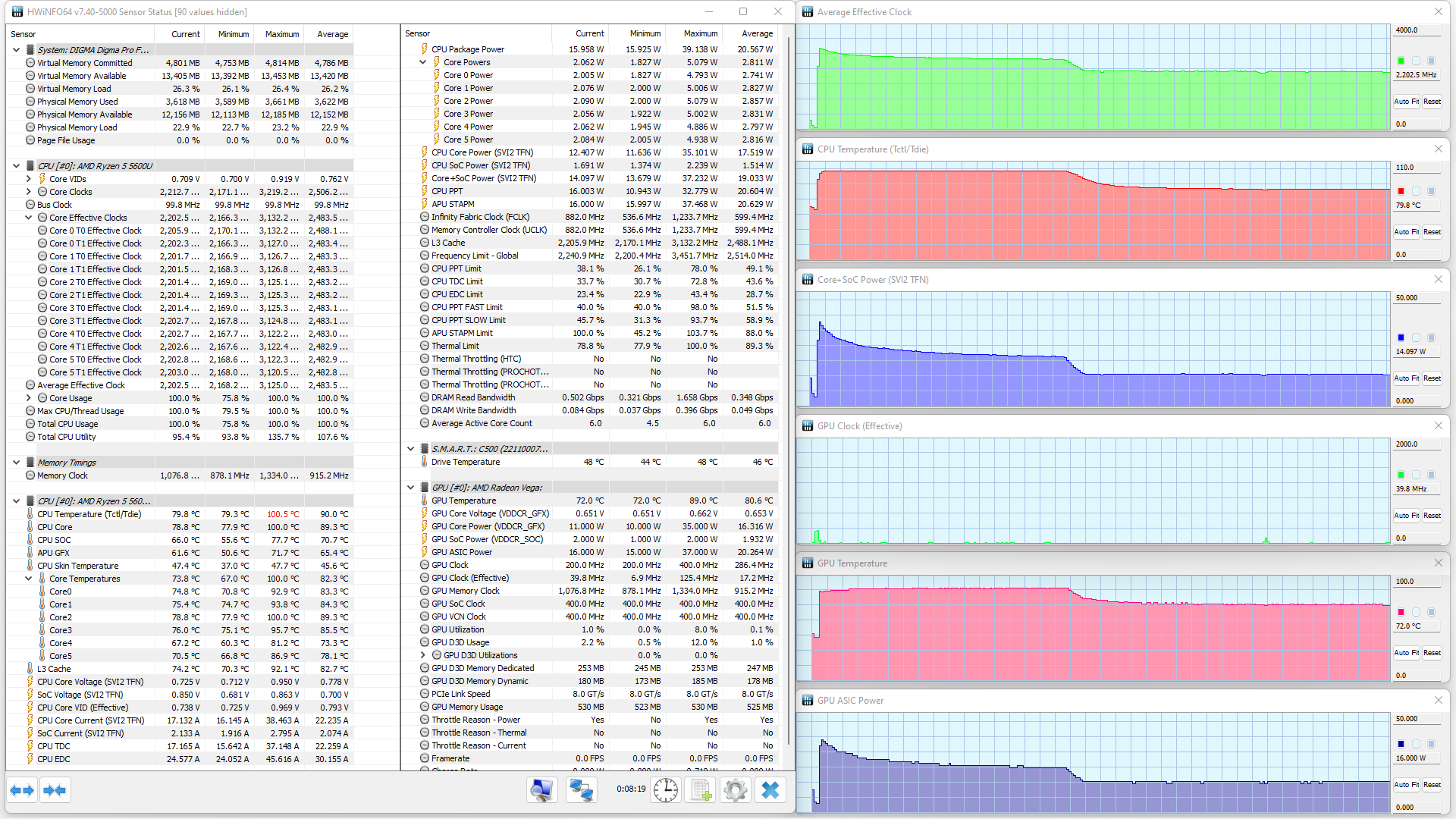Click the clock reset timer icon
This screenshot has height=819, width=1456.
(665, 790)
